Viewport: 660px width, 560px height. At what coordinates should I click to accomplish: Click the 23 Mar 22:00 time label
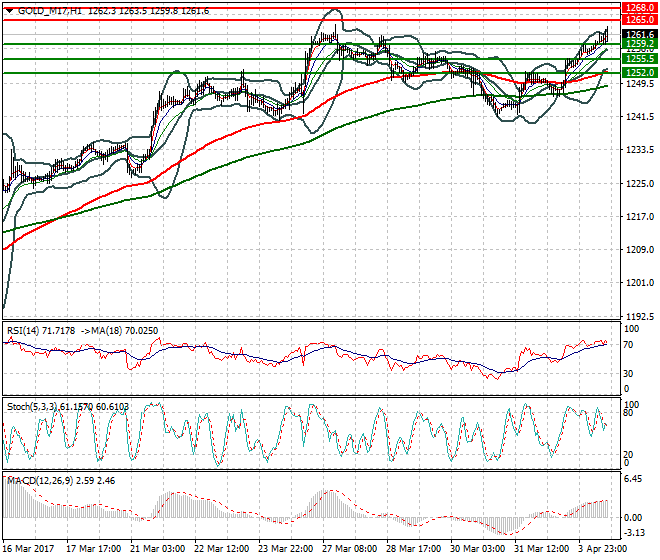pyautogui.click(x=286, y=549)
